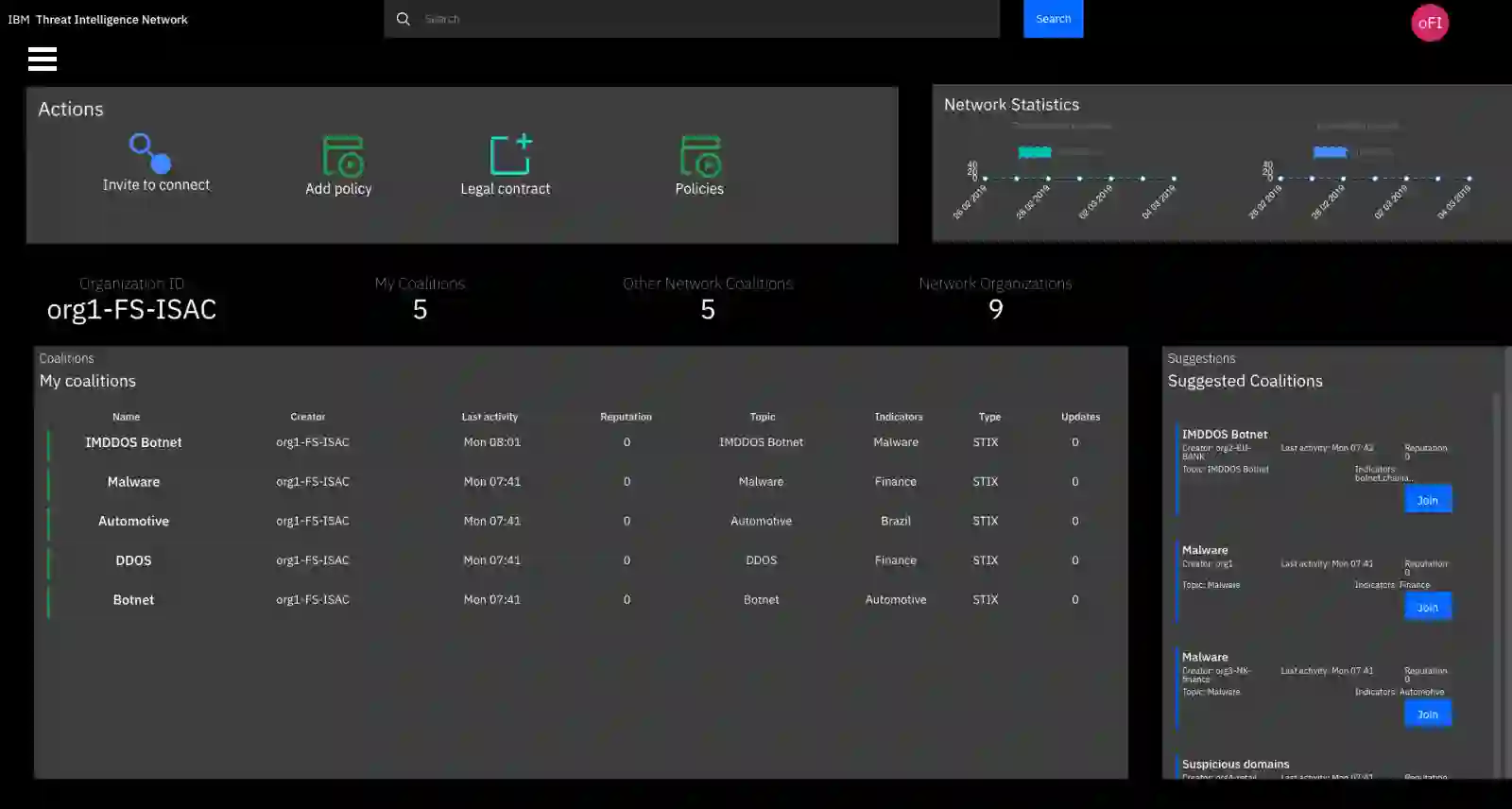1512x809 pixels.
Task: Click the org1-FS-ISAC organization ID value
Action: pos(131,309)
